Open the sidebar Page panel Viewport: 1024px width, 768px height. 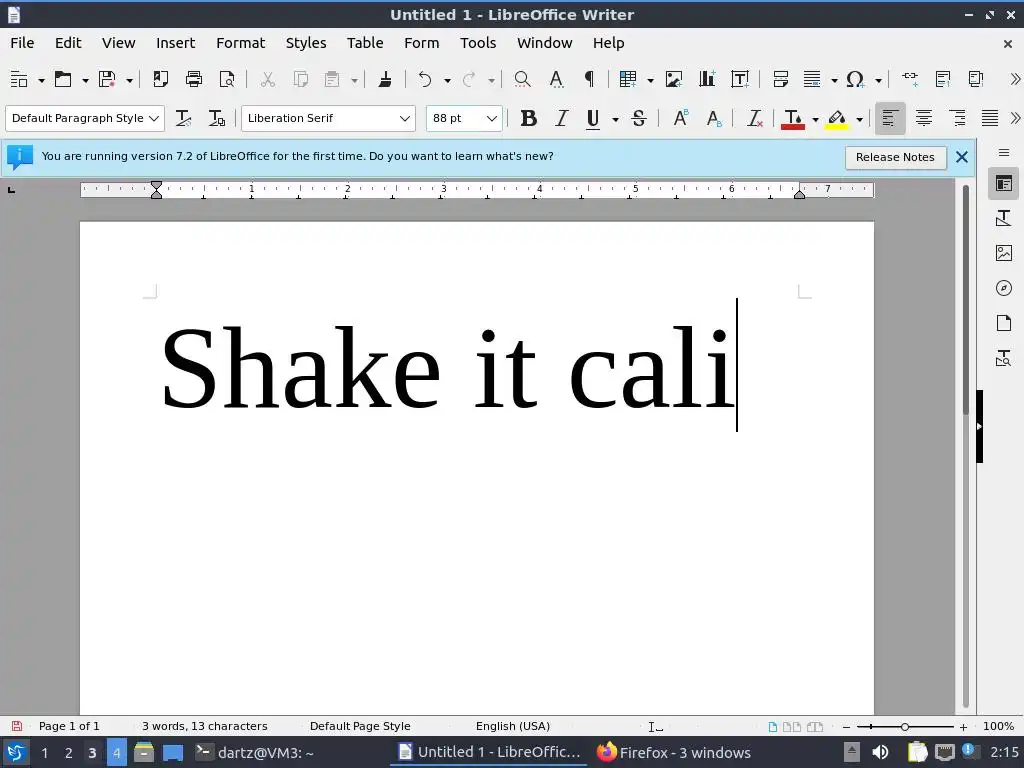(x=1004, y=323)
